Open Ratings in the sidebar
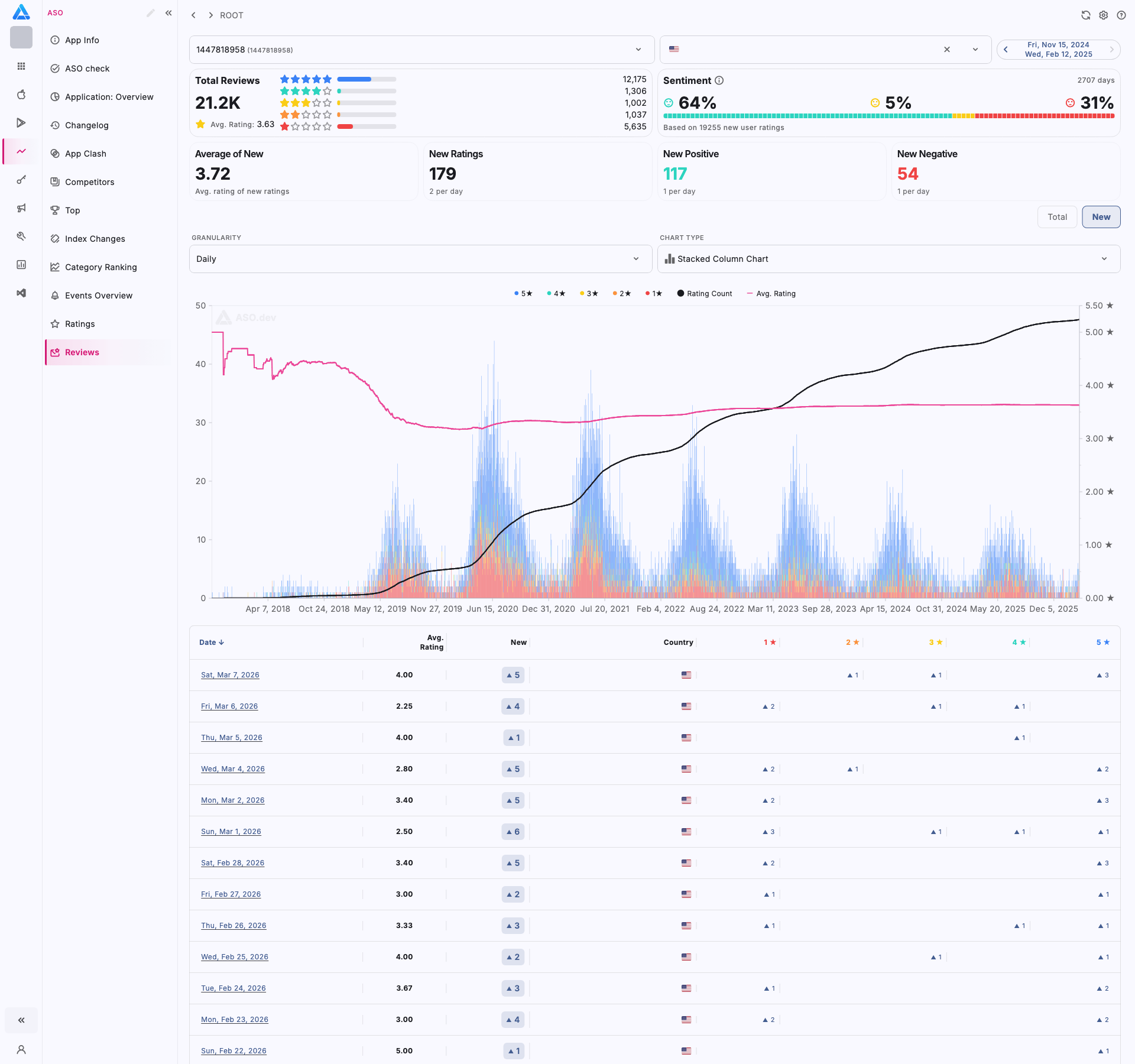This screenshot has height=1064, width=1135. pyautogui.click(x=80, y=324)
